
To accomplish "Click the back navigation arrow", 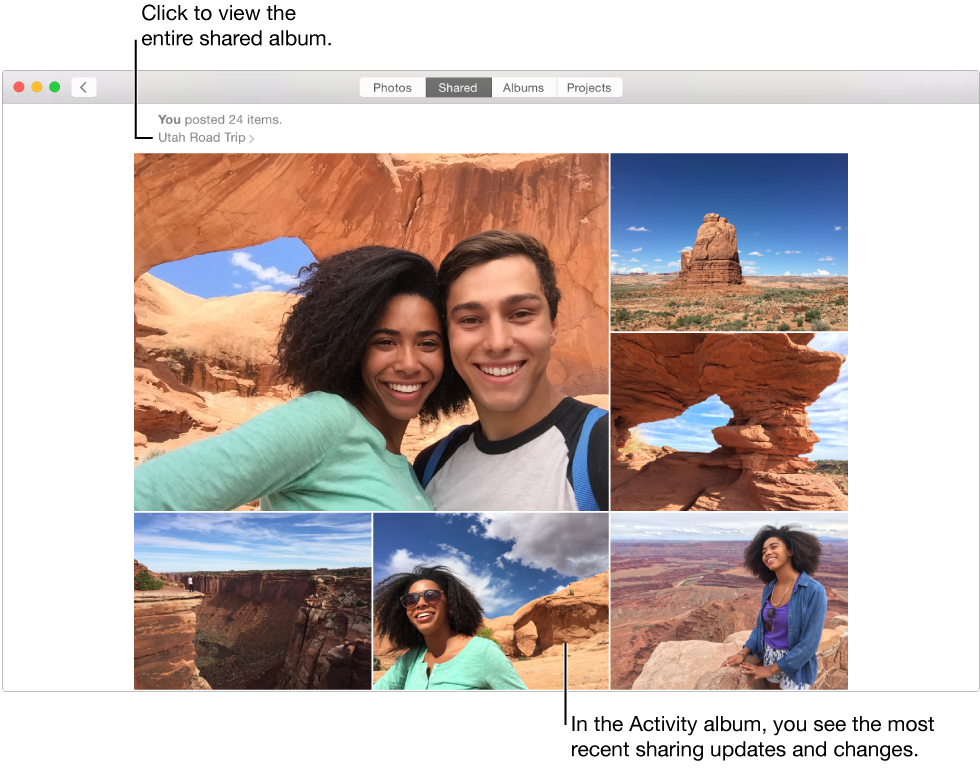I will click(x=83, y=87).
